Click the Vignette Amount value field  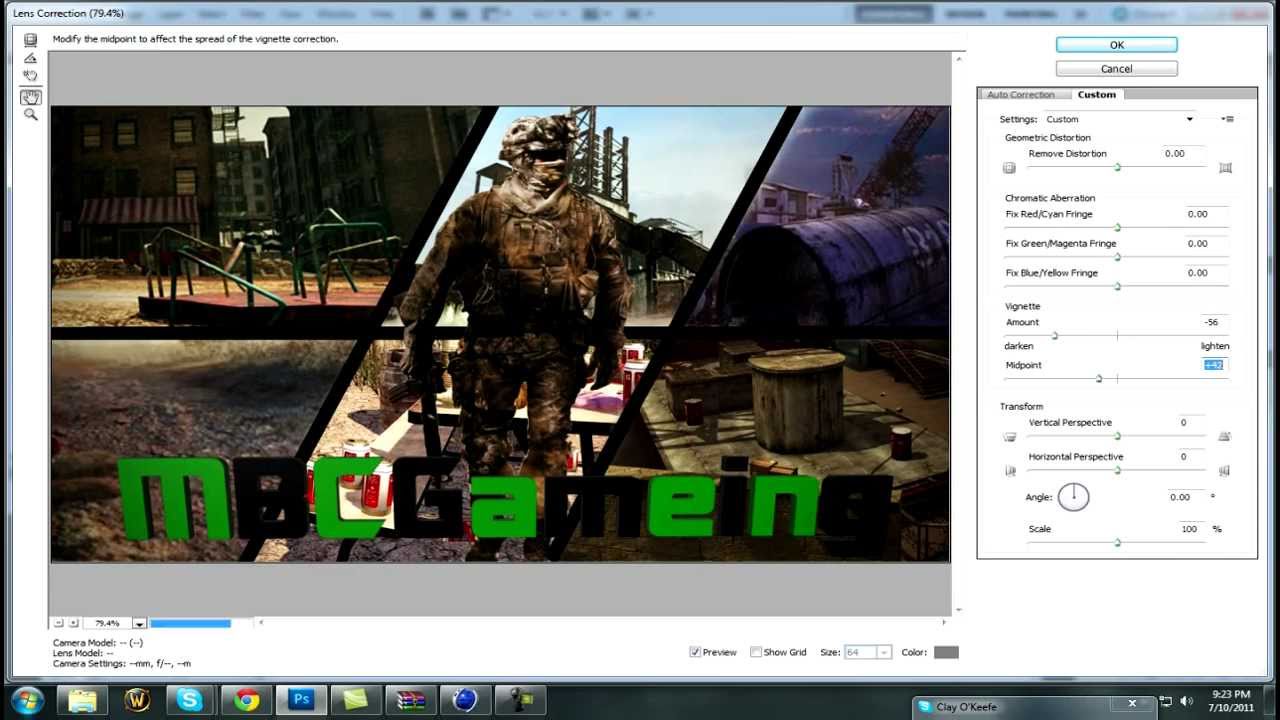(x=1213, y=322)
